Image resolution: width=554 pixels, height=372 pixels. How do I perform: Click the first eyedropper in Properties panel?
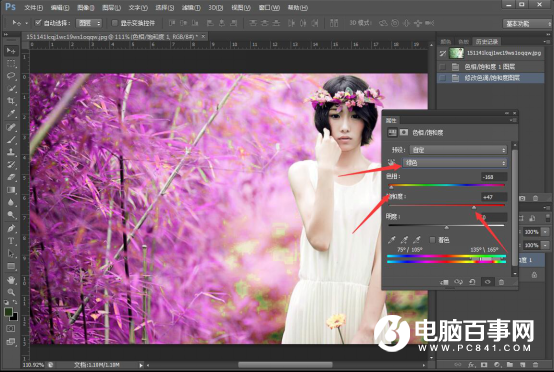click(391, 240)
